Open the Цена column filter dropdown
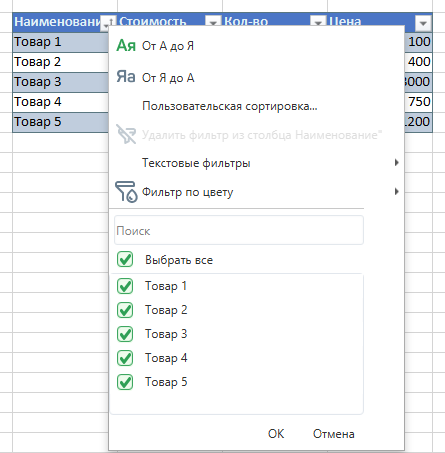 [x=423, y=23]
